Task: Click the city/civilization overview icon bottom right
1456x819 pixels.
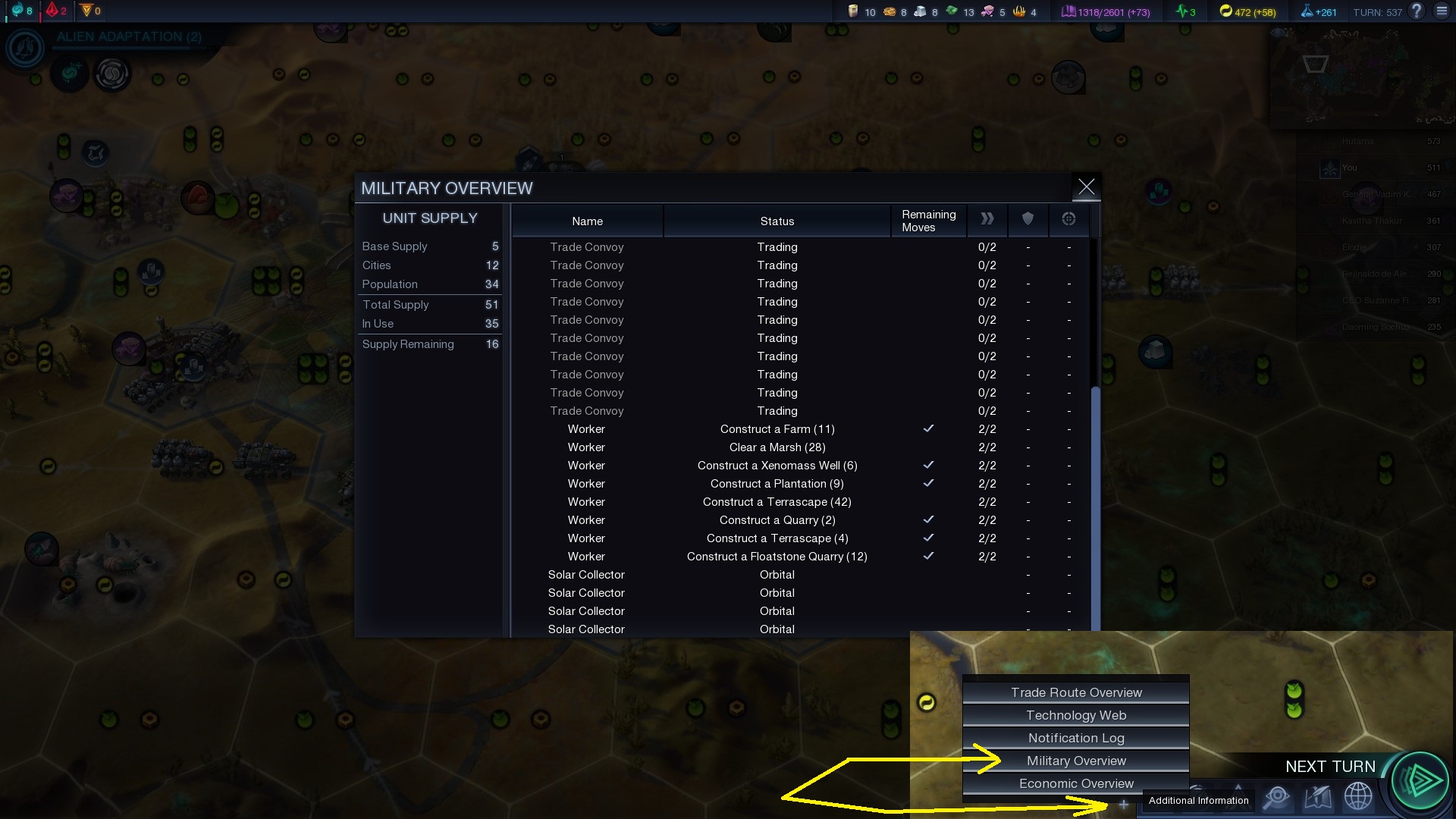Action: coord(1357,798)
